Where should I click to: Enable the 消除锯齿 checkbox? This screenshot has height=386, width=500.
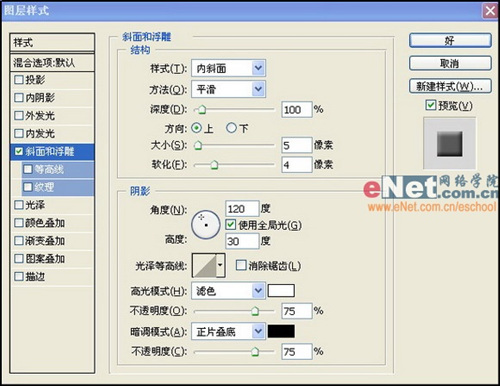click(x=240, y=265)
